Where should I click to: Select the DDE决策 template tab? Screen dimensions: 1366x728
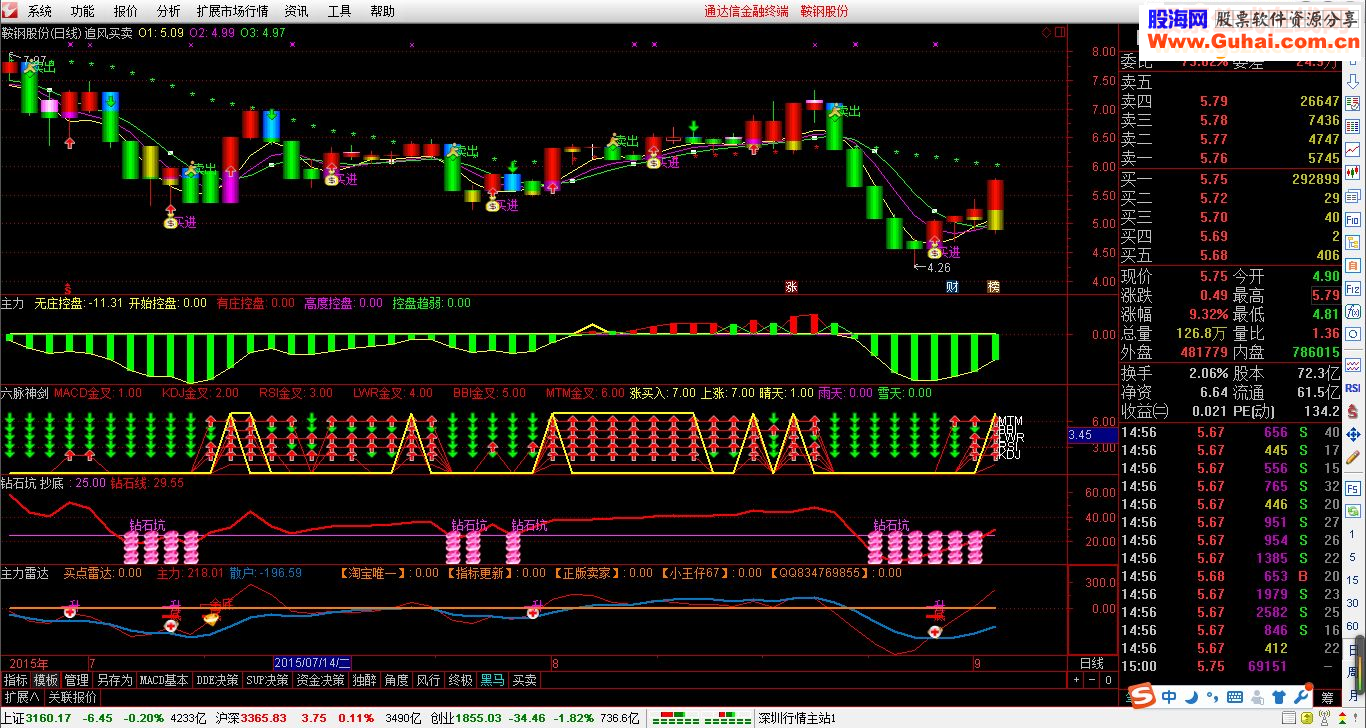[218, 680]
